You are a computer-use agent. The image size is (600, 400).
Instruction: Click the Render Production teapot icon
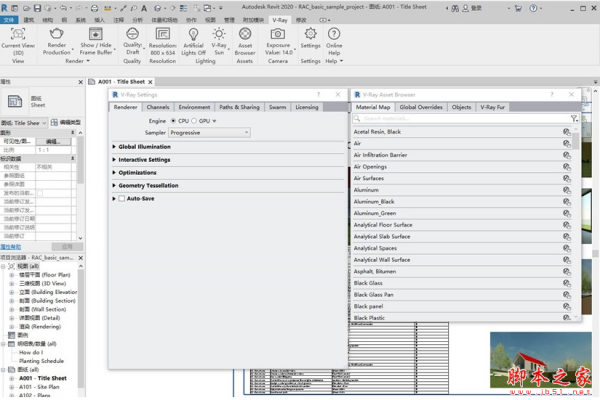coord(56,35)
